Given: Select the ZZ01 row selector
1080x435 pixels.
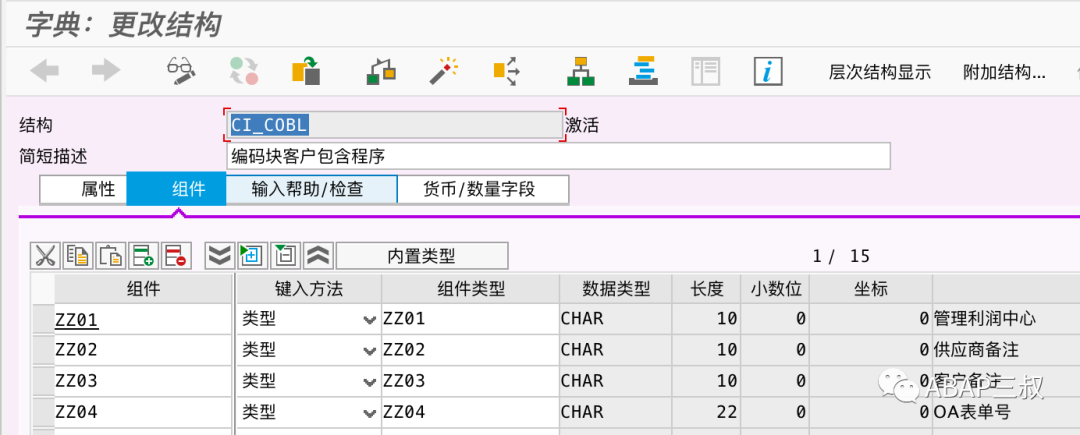Looking at the screenshot, I should pyautogui.click(x=43, y=319).
